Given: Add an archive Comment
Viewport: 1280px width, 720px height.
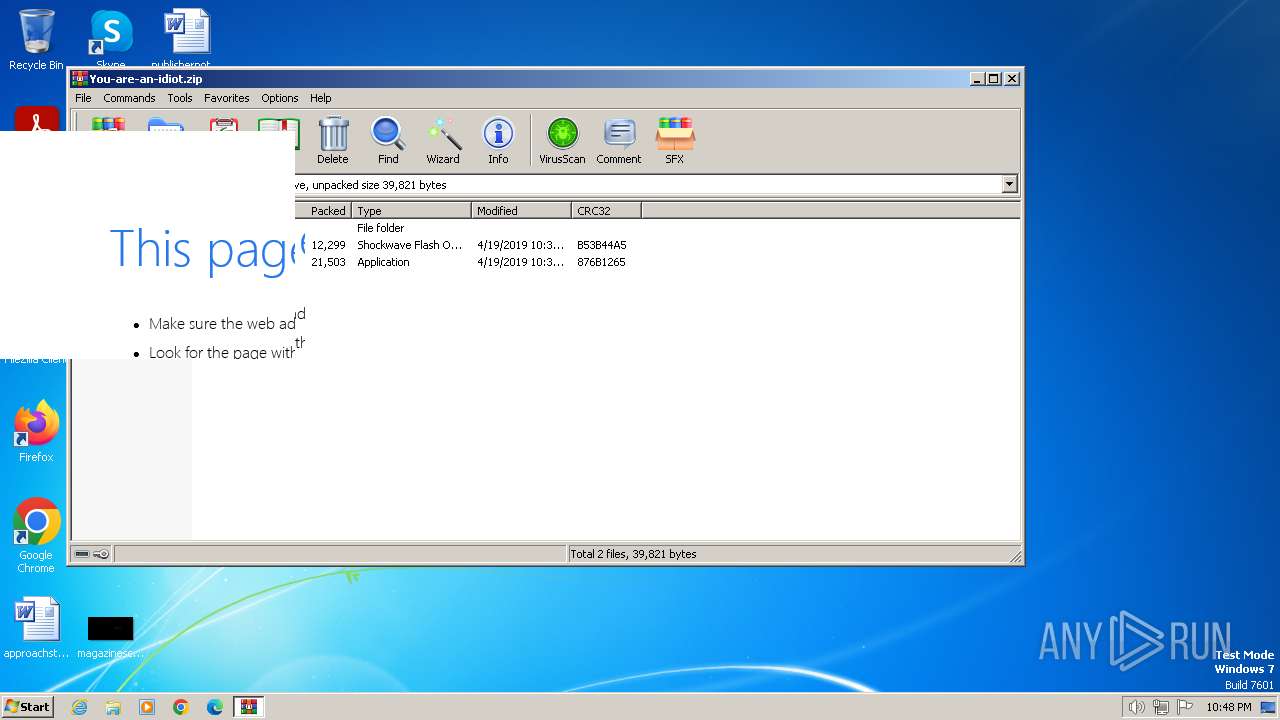Looking at the screenshot, I should coord(619,140).
